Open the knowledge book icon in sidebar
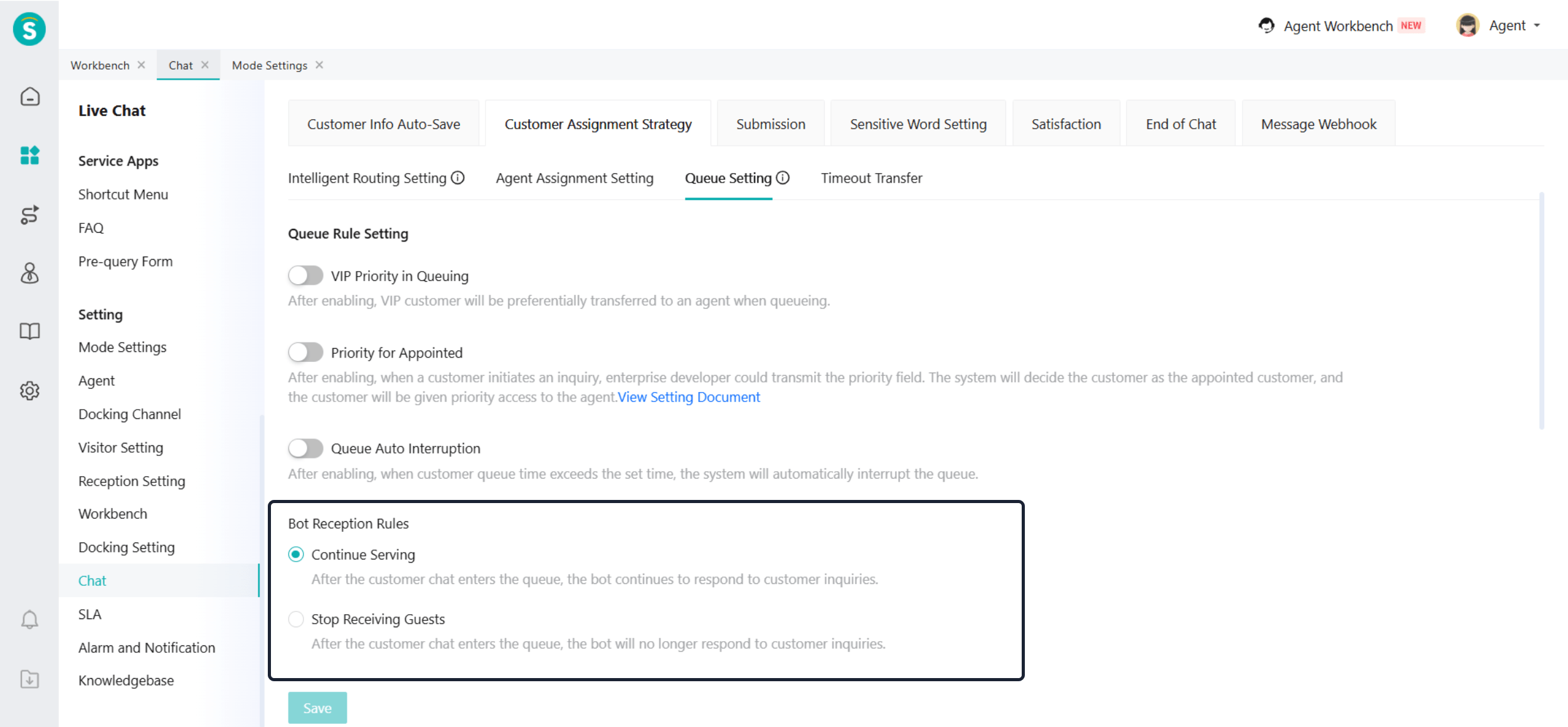Screen dimensions: 1568x727 coord(29,331)
